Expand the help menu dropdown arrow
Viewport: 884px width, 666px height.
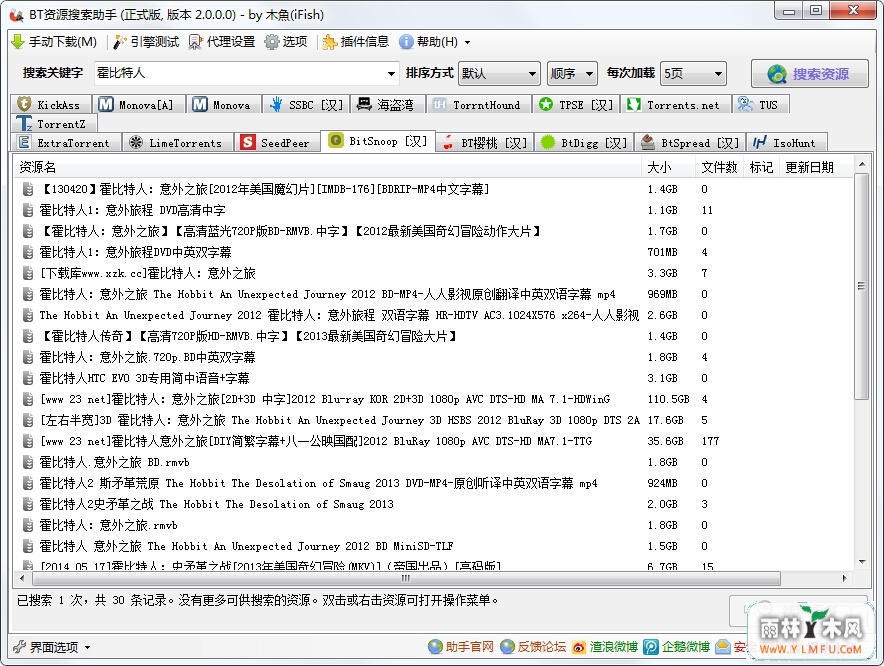click(x=467, y=42)
